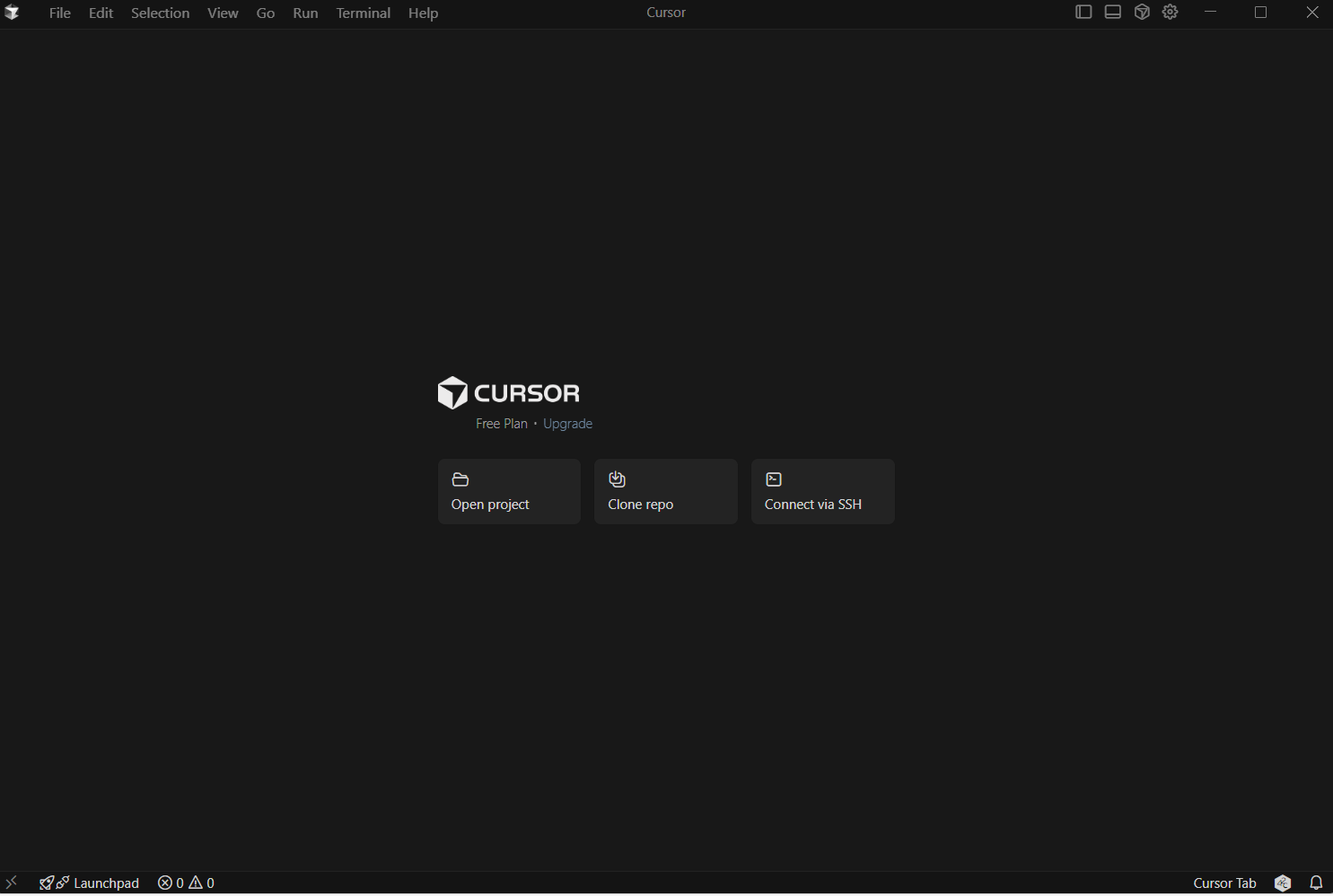Click the Connect via SSH card
Viewport: 1333px width, 896px height.
click(x=823, y=491)
